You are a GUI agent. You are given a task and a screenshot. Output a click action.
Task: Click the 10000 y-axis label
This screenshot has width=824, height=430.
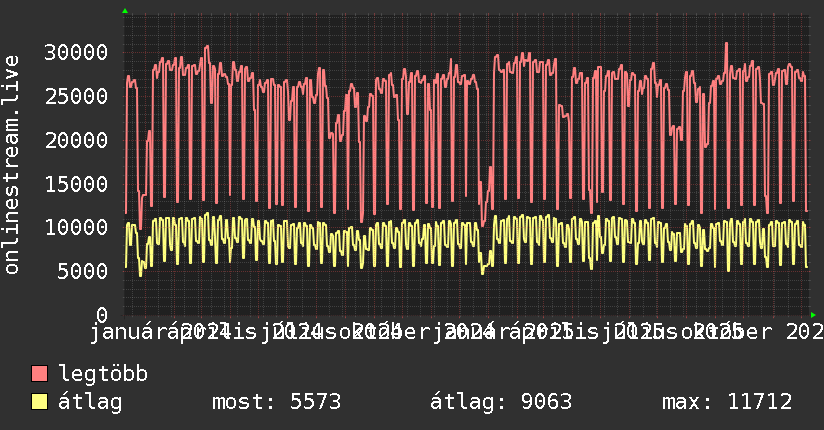pos(76,228)
